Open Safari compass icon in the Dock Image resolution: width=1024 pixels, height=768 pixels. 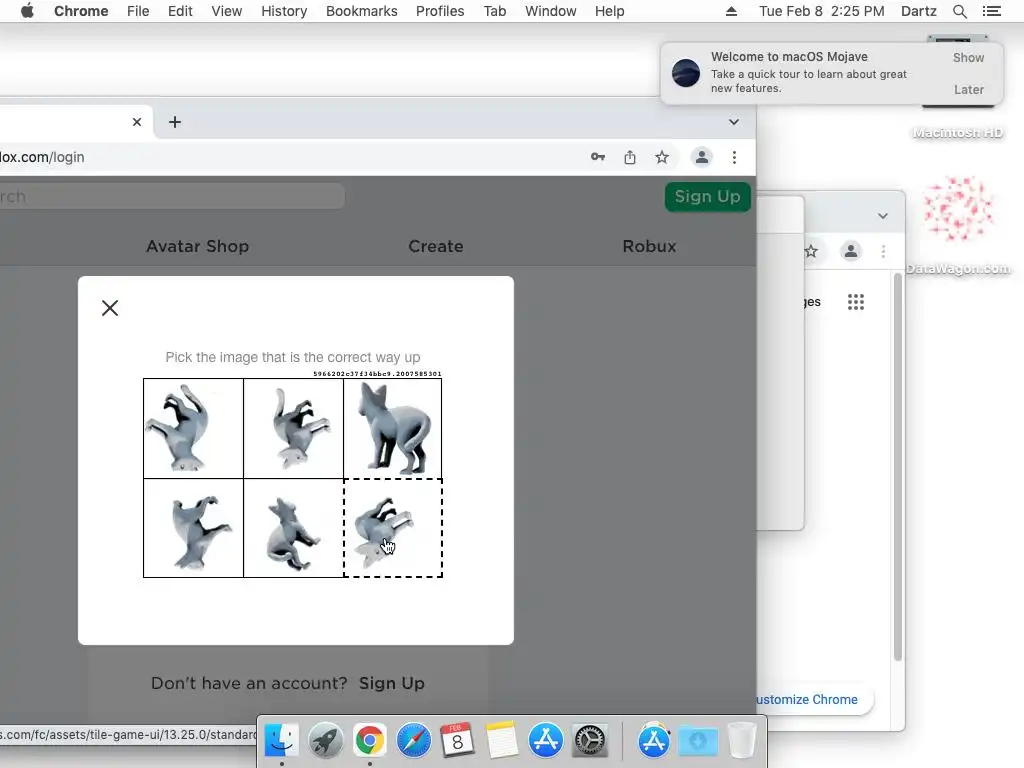click(x=413, y=741)
